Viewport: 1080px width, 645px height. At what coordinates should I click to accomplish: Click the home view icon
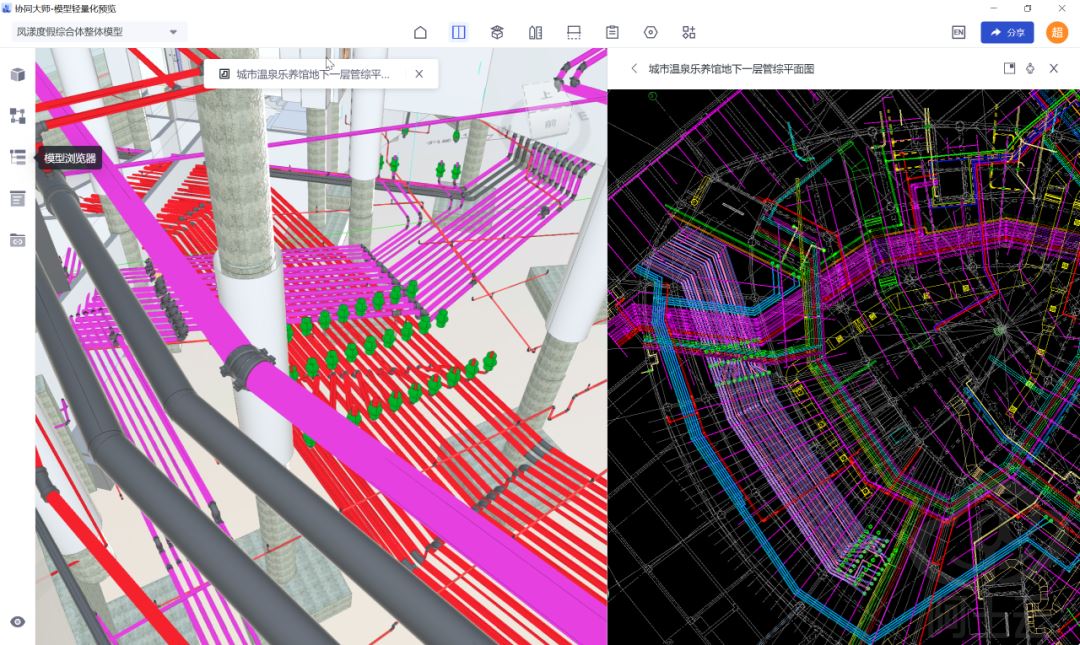click(420, 32)
